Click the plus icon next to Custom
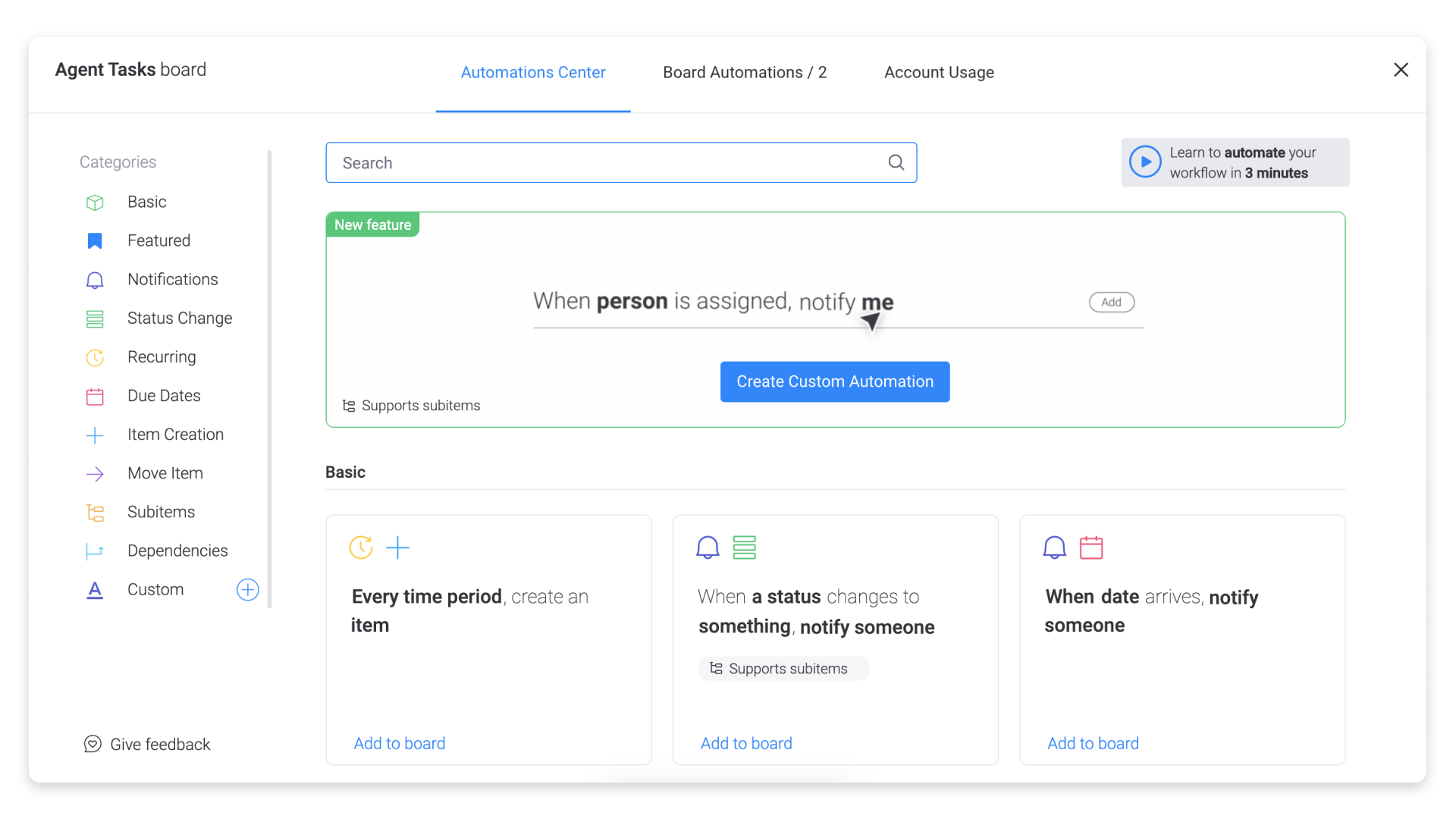Viewport: 1456px width, 819px height. (248, 590)
